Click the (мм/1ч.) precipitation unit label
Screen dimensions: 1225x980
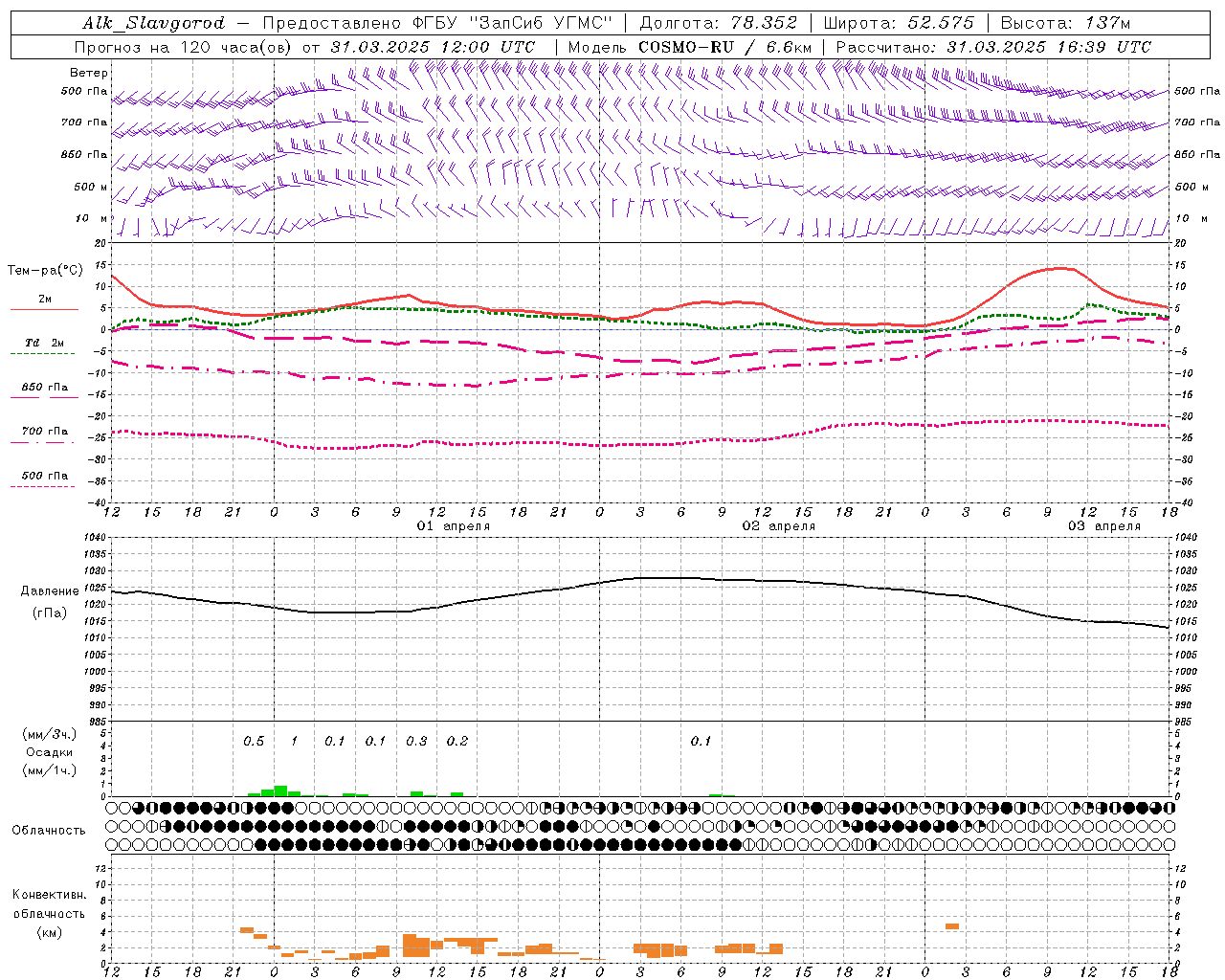coord(50,770)
